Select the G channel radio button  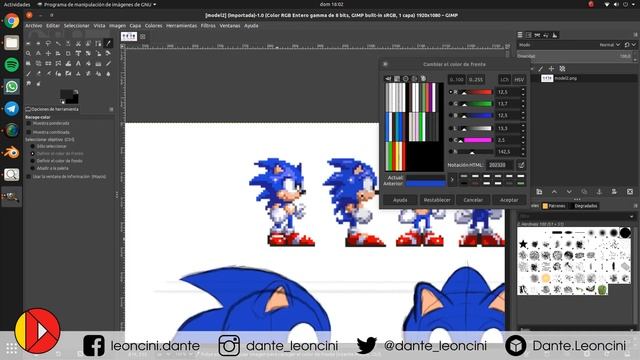(x=451, y=104)
